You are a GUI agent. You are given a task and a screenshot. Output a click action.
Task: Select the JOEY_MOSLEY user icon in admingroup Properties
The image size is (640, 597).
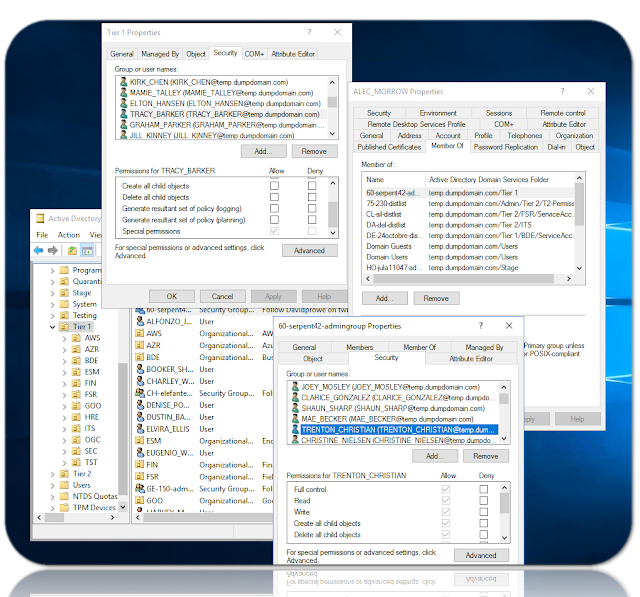pyautogui.click(x=295, y=386)
